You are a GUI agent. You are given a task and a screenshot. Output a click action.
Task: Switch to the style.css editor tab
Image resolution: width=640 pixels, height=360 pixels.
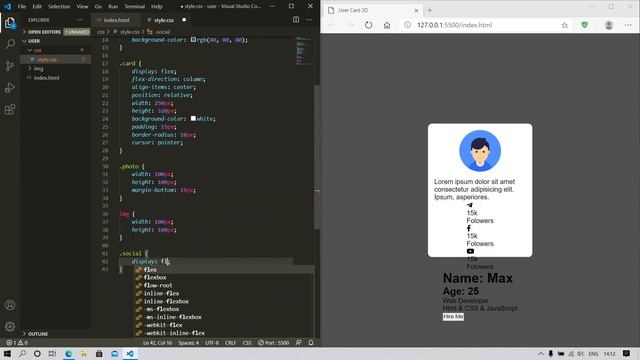pos(164,20)
